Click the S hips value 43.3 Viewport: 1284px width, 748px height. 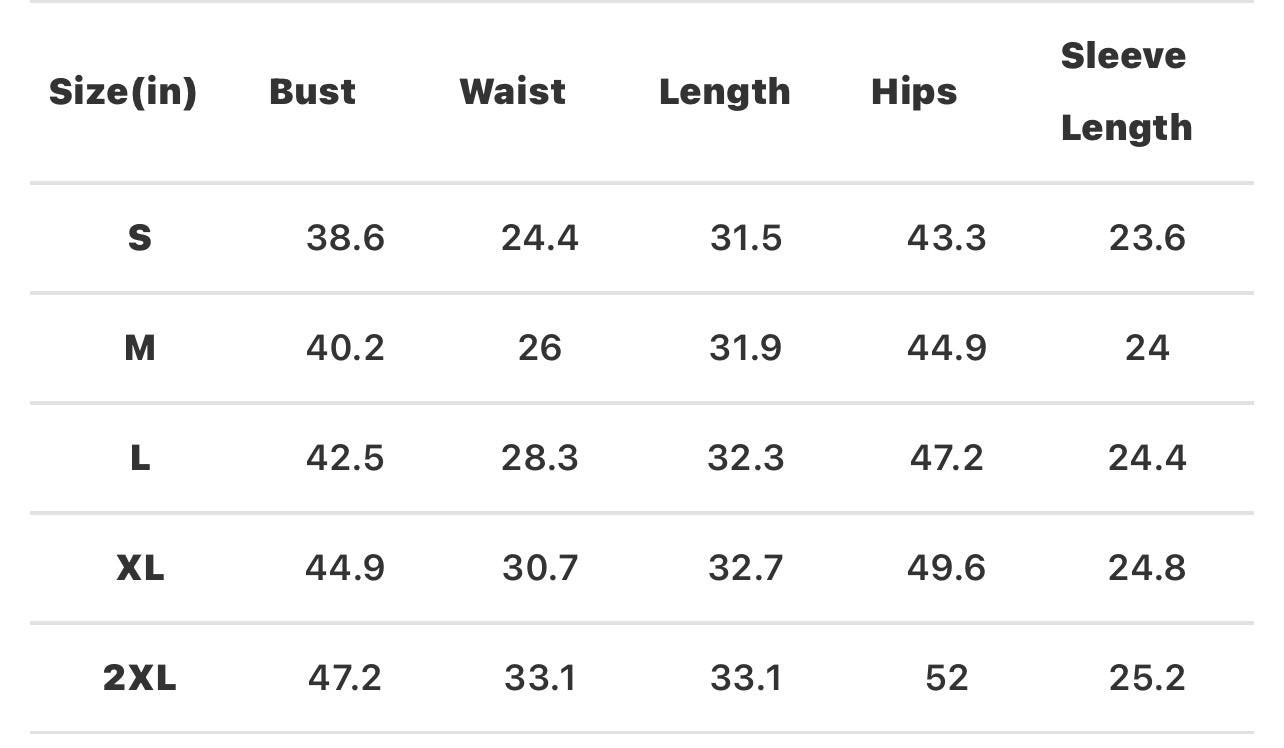click(946, 238)
